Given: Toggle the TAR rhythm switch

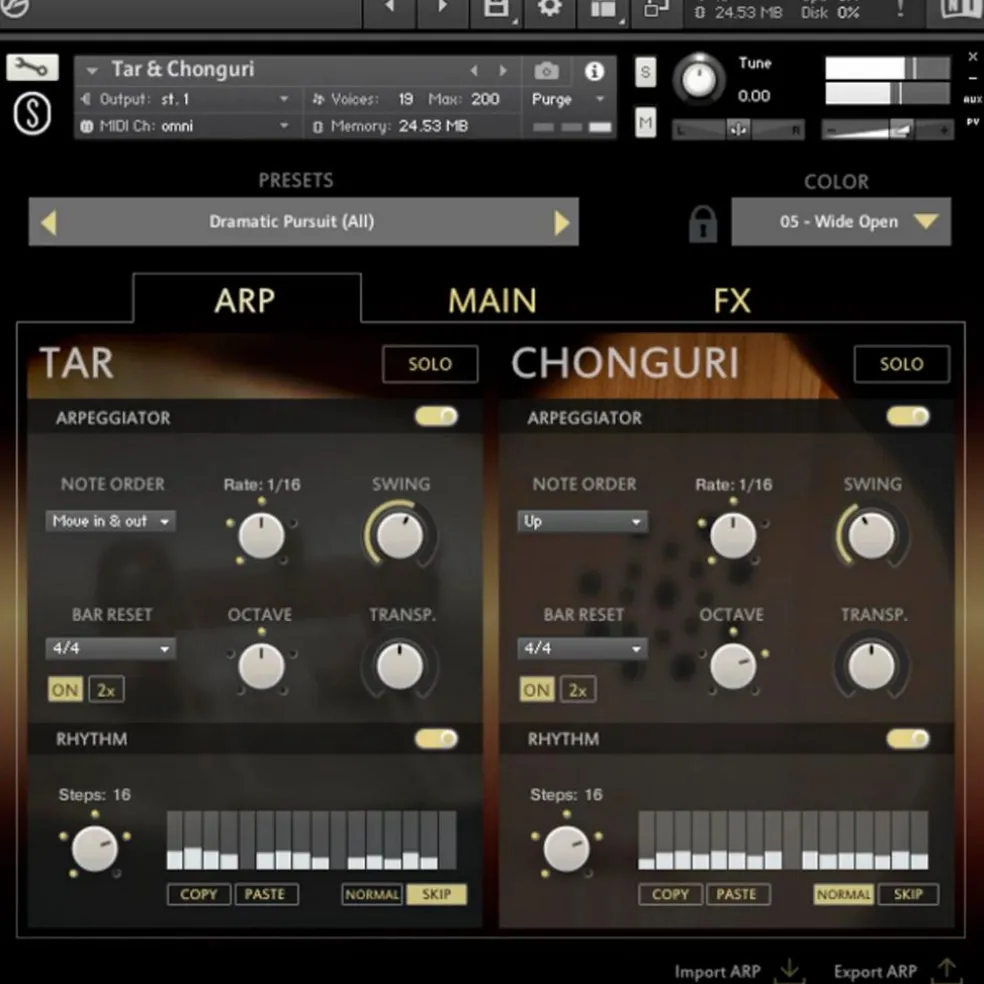Looking at the screenshot, I should pyautogui.click(x=437, y=739).
